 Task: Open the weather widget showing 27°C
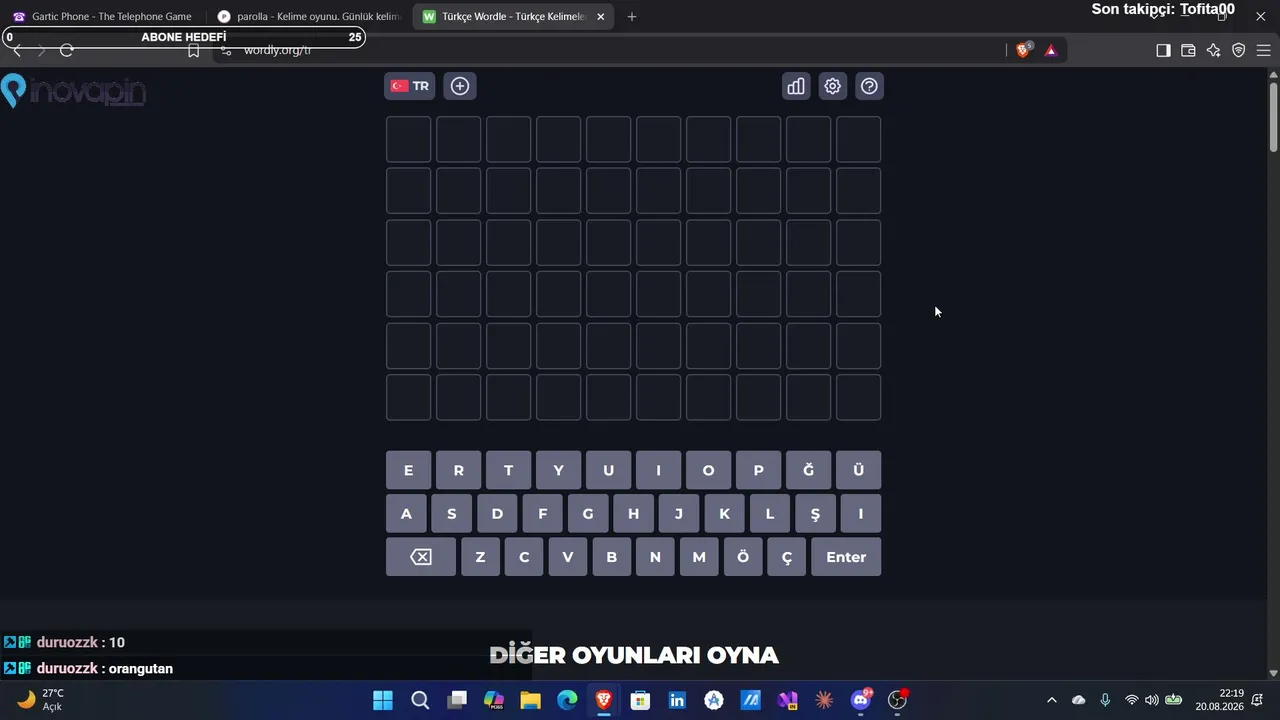pyautogui.click(x=40, y=700)
